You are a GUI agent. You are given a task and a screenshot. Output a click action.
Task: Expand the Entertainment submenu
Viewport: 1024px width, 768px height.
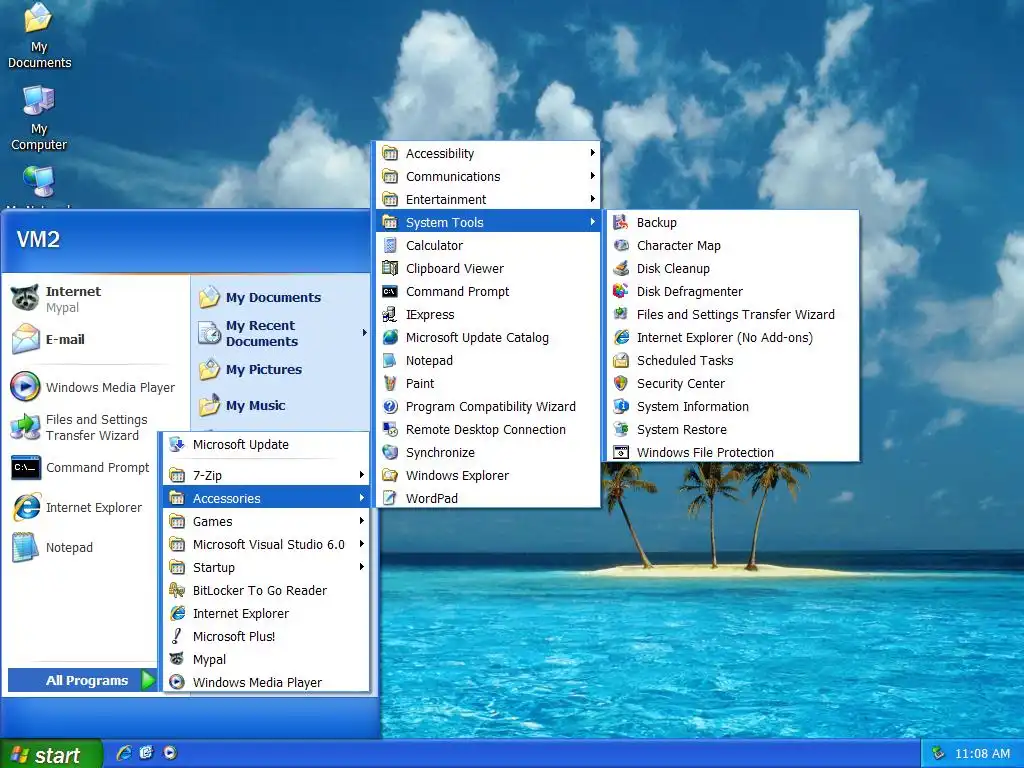coord(488,199)
